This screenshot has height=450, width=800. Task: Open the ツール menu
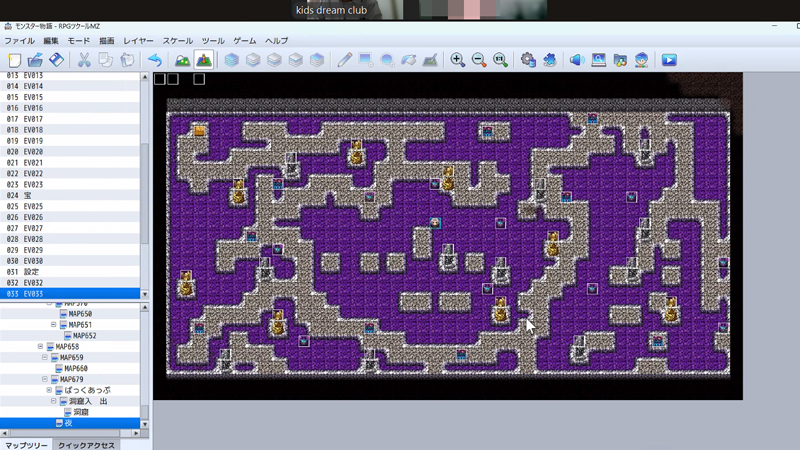pos(213,41)
